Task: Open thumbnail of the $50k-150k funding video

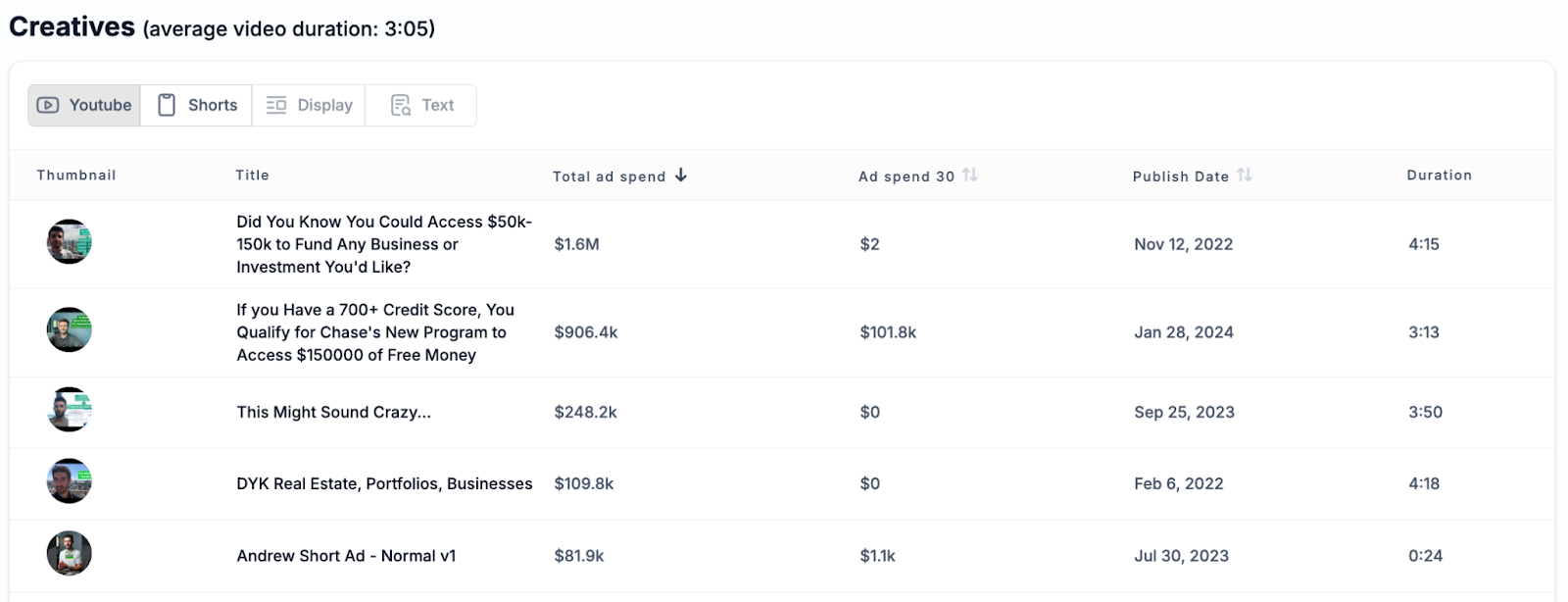Action: click(x=70, y=241)
